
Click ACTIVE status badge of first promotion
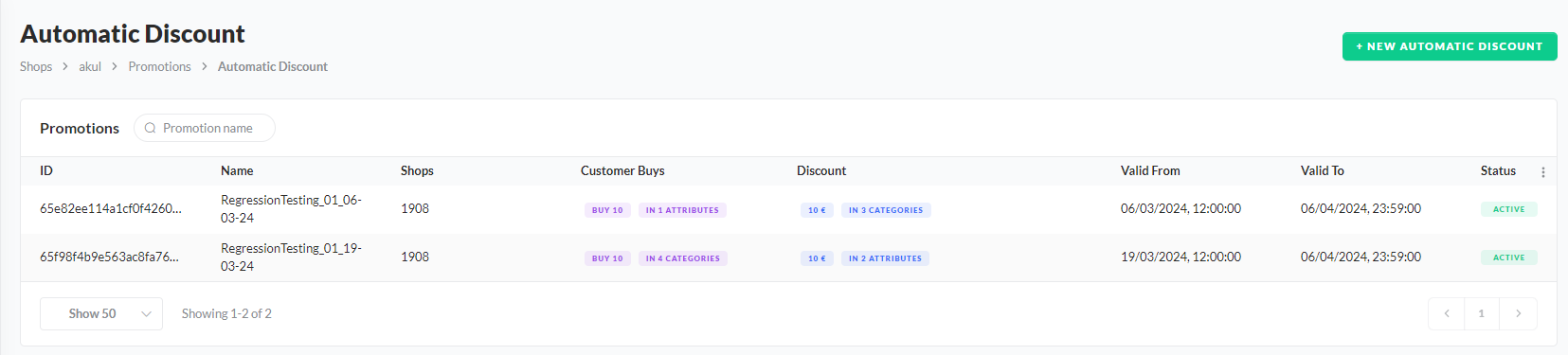pyautogui.click(x=1509, y=209)
